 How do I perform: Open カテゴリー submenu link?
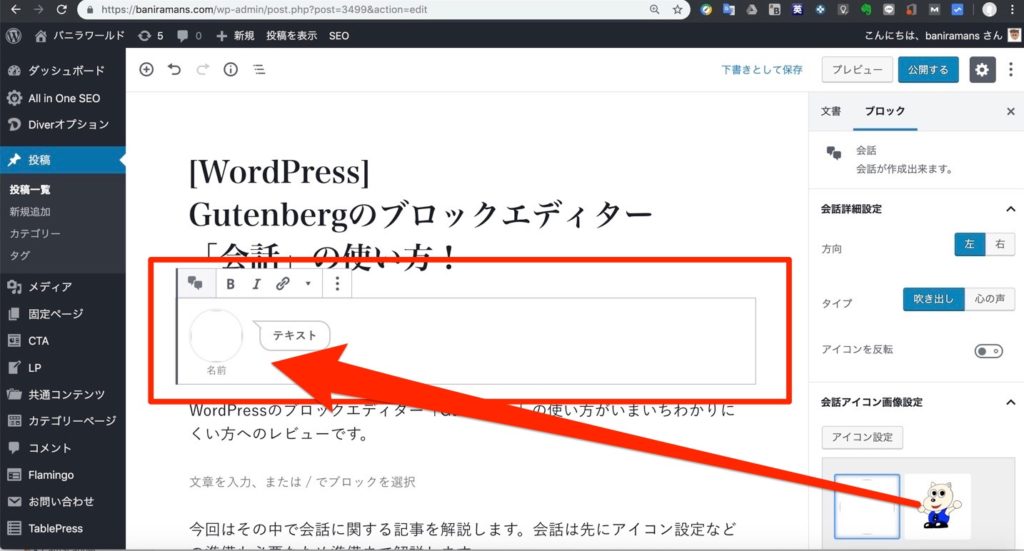click(35, 233)
